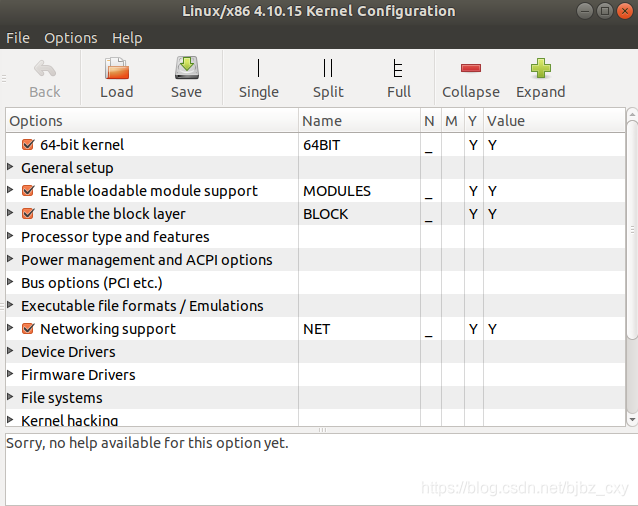Toggle the 64-bit kernel checkbox
This screenshot has height=506, width=638.
coord(28,144)
